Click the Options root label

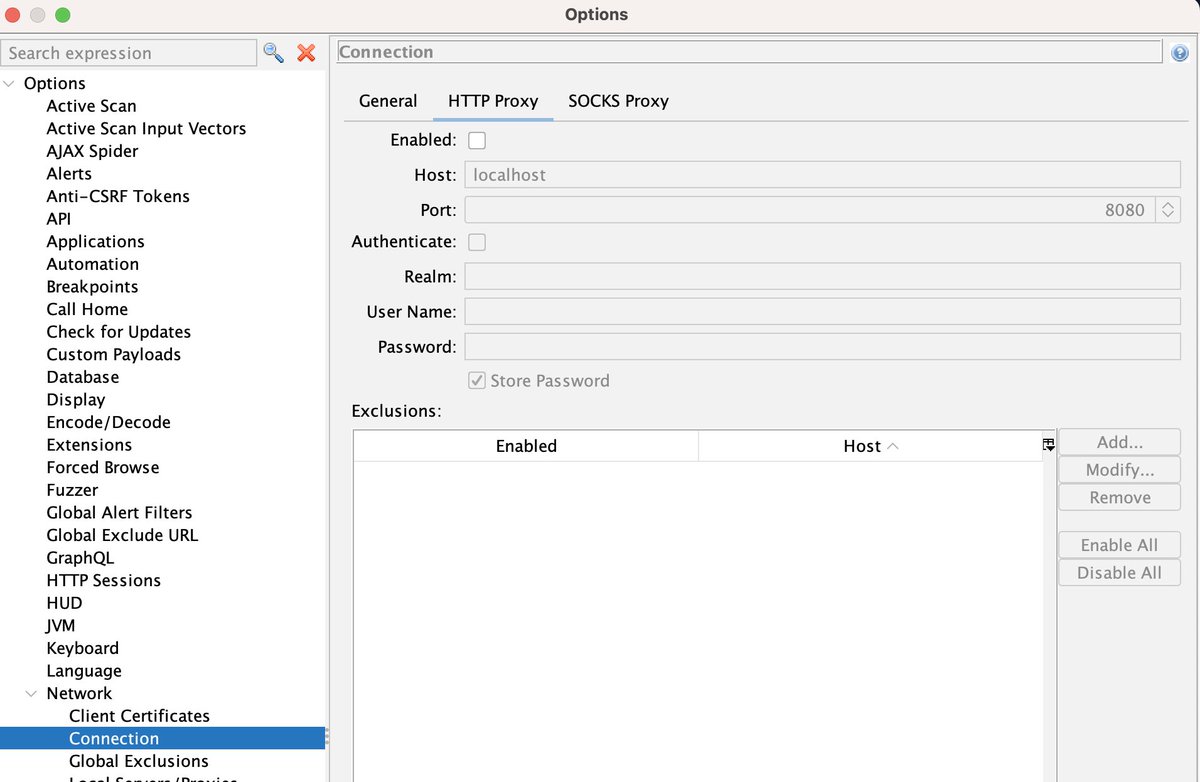55,83
